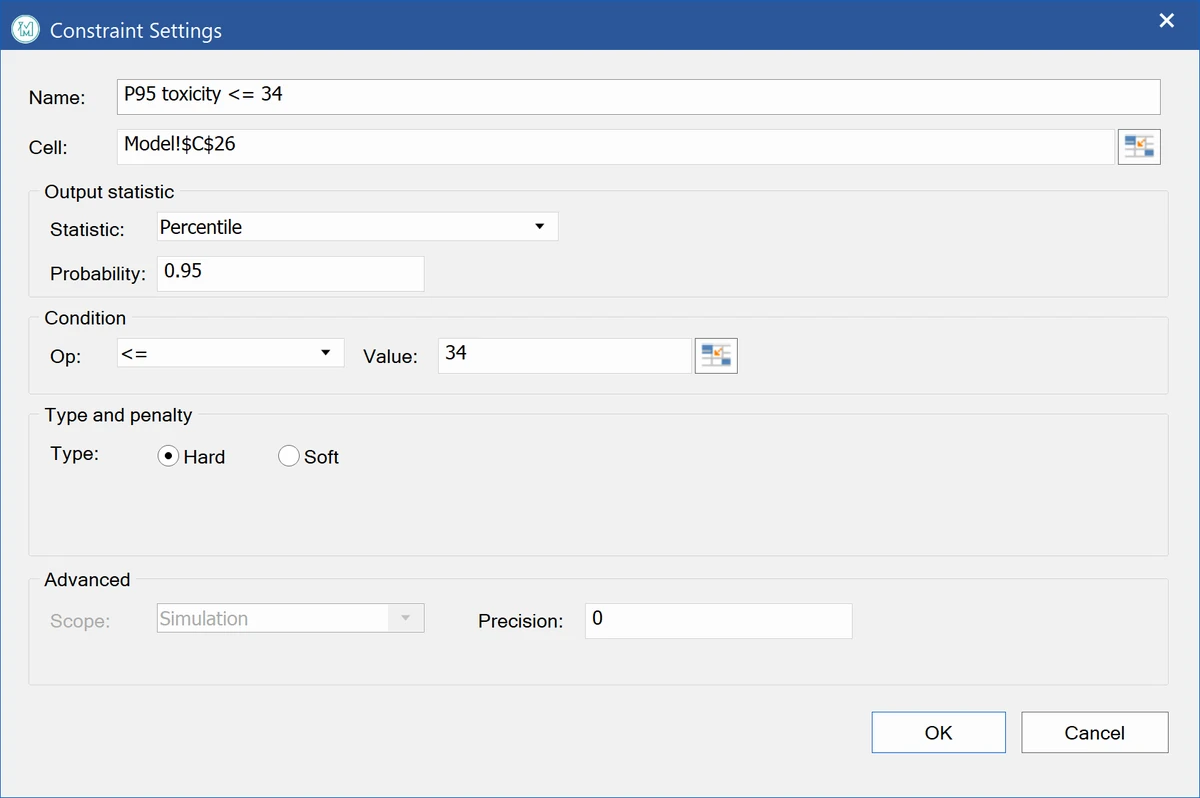1200x798 pixels.
Task: Select the Soft constraint type
Action: pos(309,456)
